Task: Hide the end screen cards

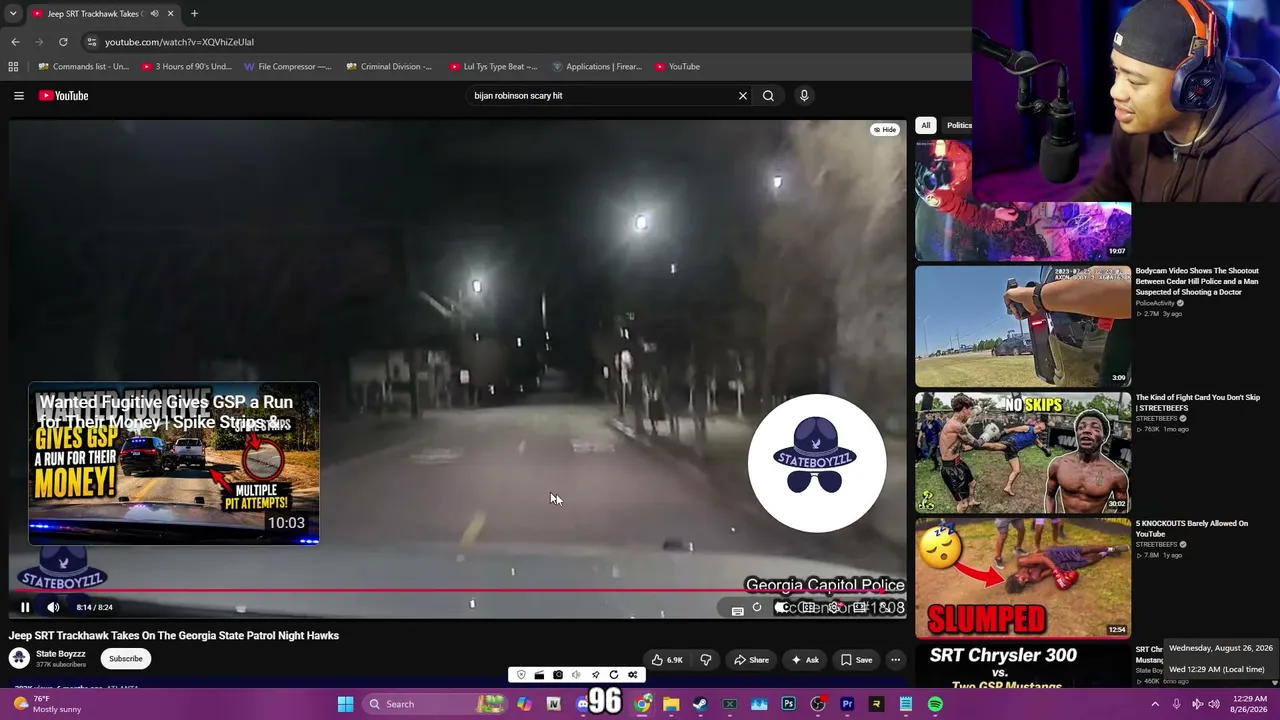Action: click(884, 130)
